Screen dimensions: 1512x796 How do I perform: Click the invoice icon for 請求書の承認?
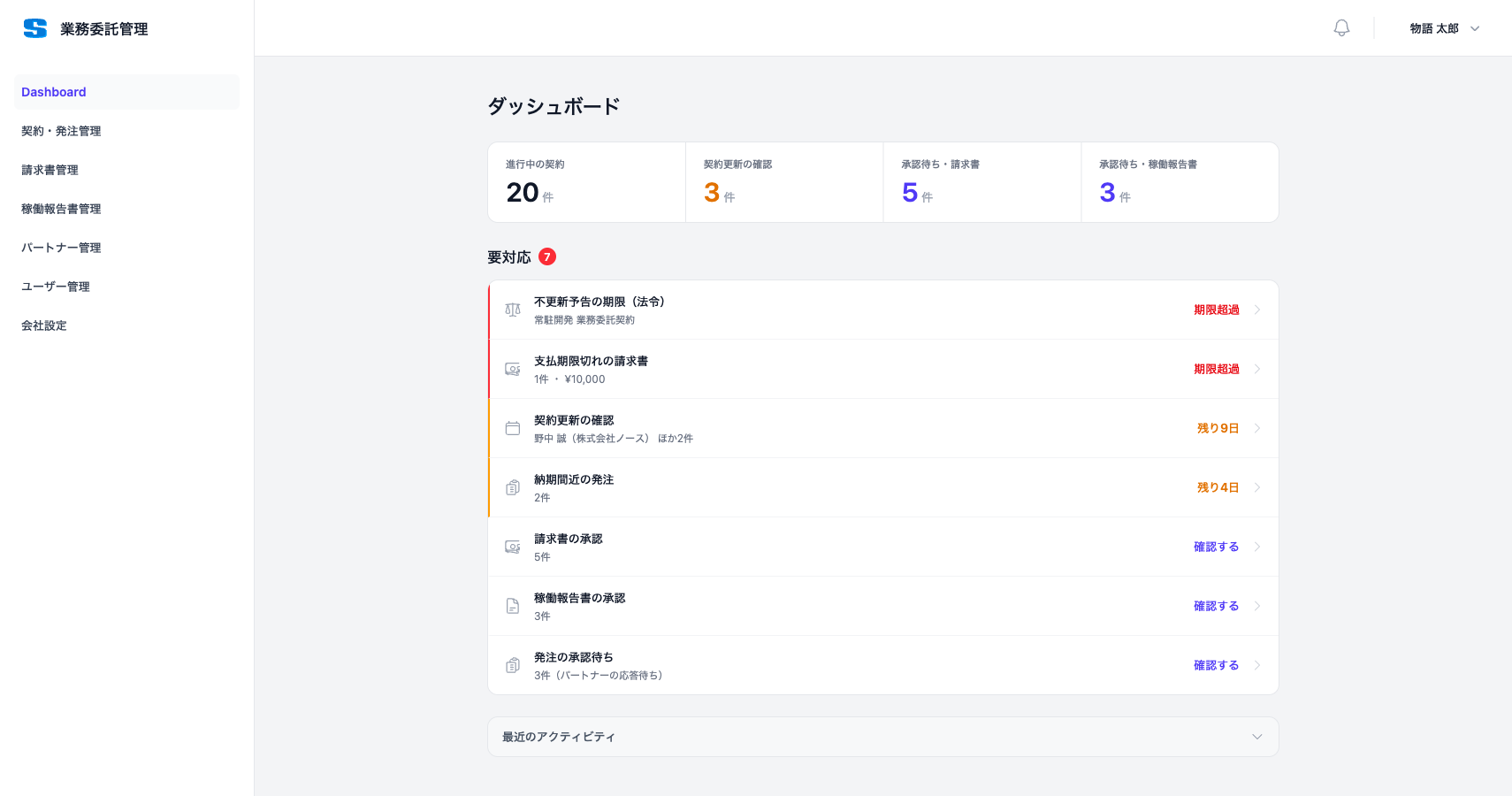(513, 547)
